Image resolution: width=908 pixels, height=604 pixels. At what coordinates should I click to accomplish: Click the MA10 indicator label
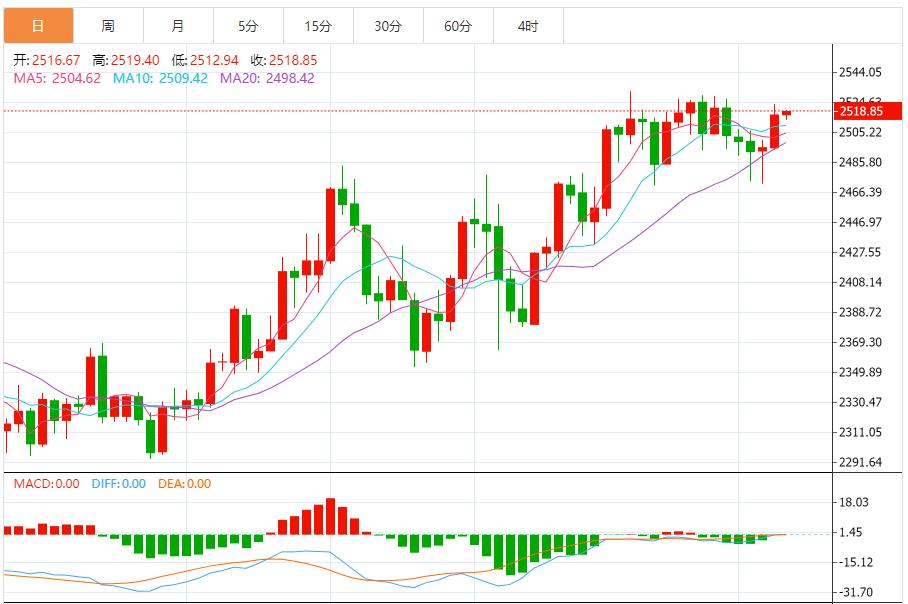coord(160,78)
